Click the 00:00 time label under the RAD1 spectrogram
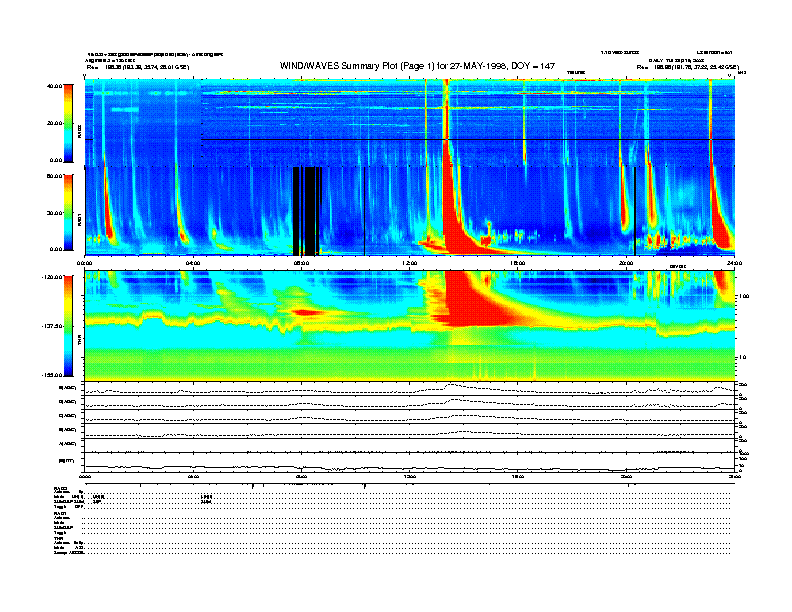The image size is (792, 612). 85,263
